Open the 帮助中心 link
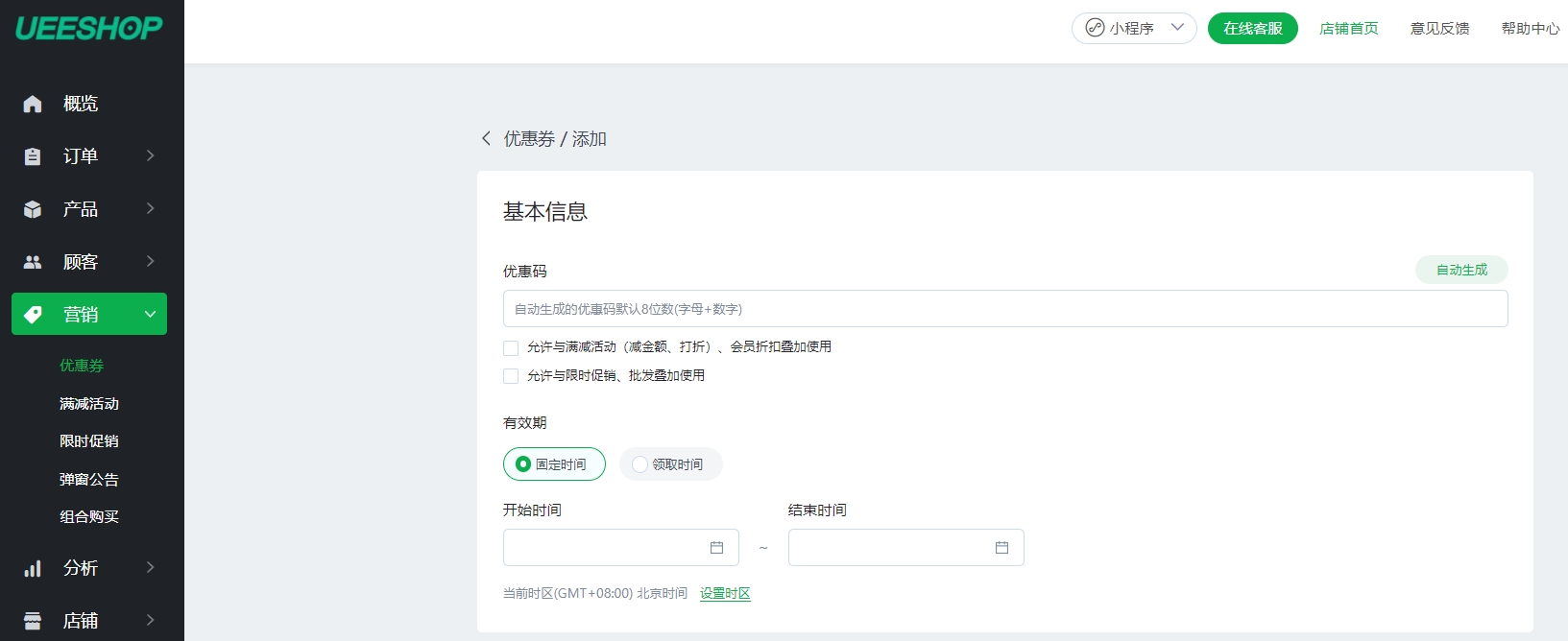This screenshot has height=641, width=1568. click(x=1531, y=28)
